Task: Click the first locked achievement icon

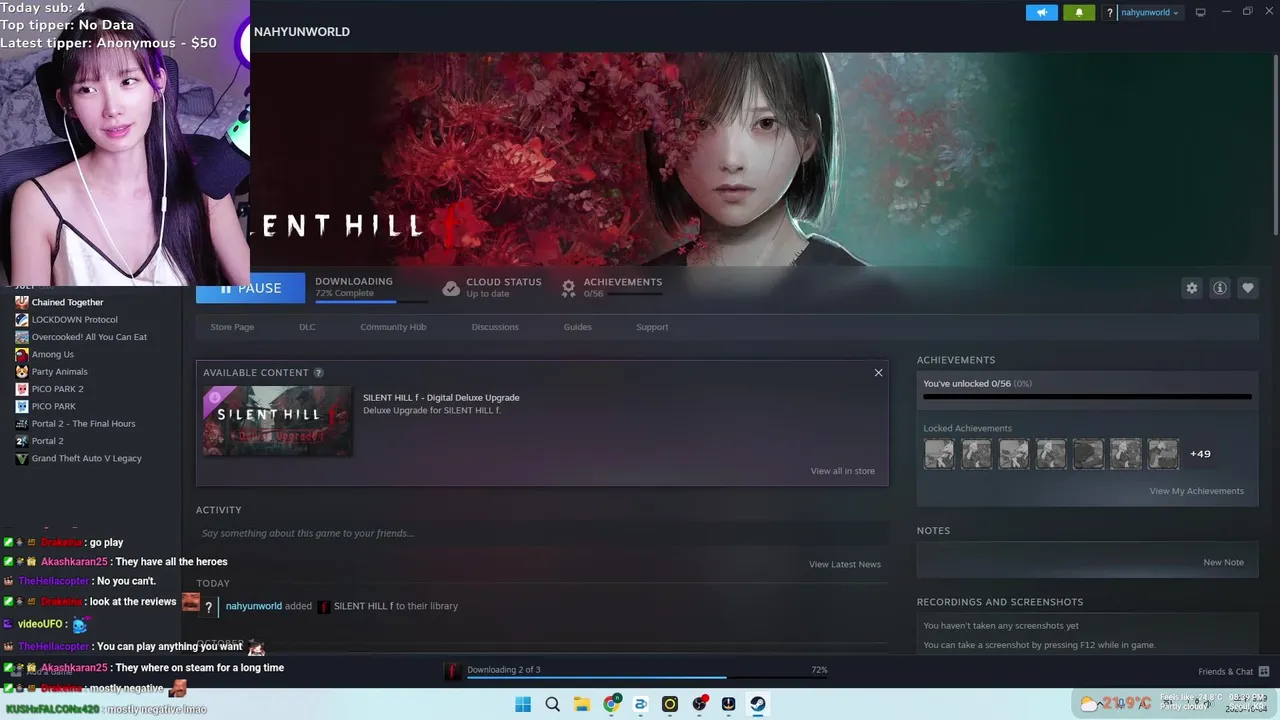Action: [939, 454]
